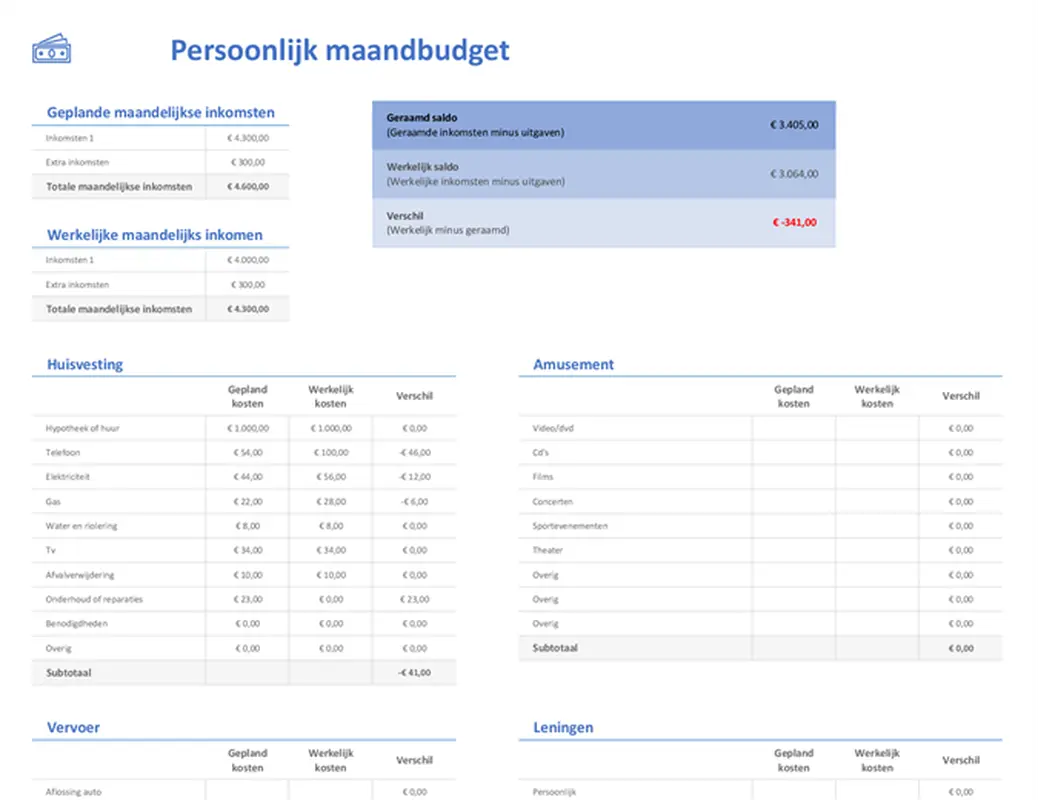
Task: Select the Werkelijk saldo amount € 3.064,00
Action: point(794,174)
